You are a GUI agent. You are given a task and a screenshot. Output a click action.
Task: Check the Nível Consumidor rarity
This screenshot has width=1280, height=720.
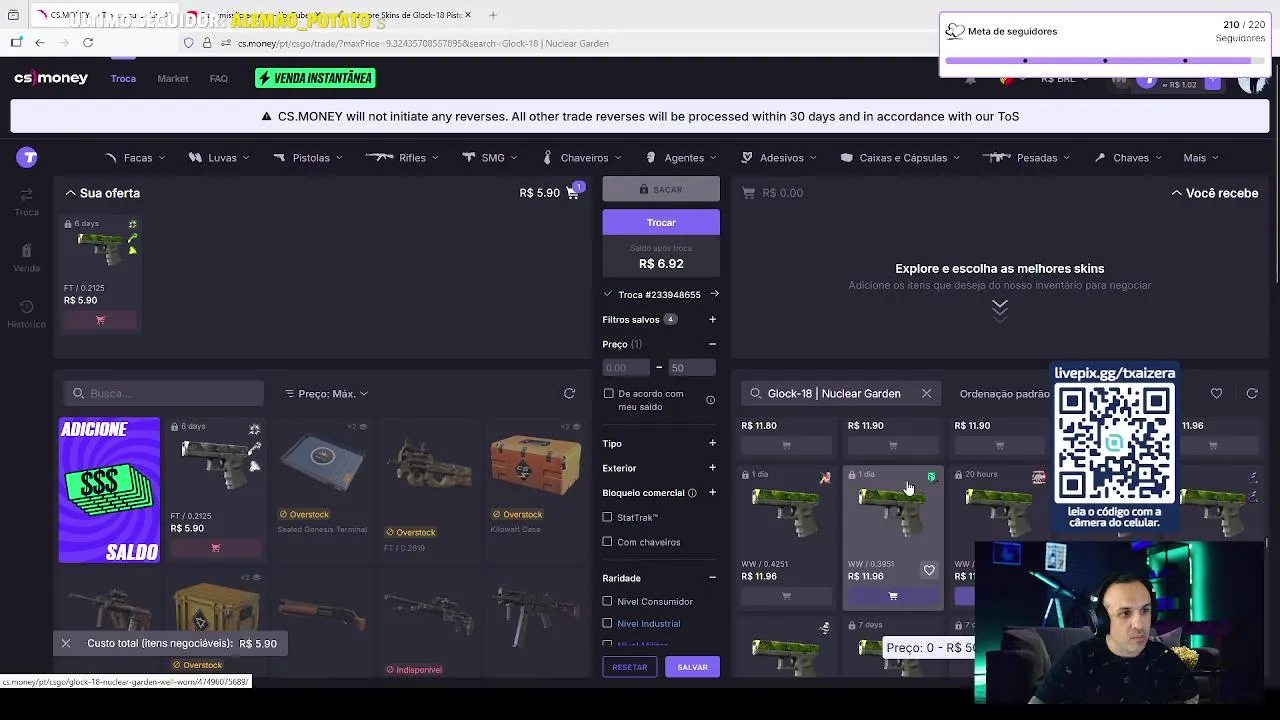tap(607, 602)
